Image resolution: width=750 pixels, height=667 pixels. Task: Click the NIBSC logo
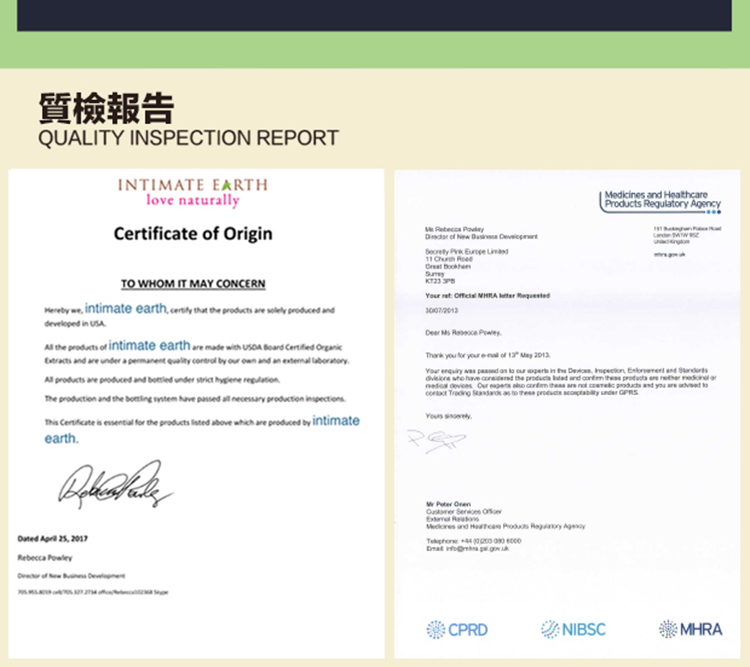573,629
